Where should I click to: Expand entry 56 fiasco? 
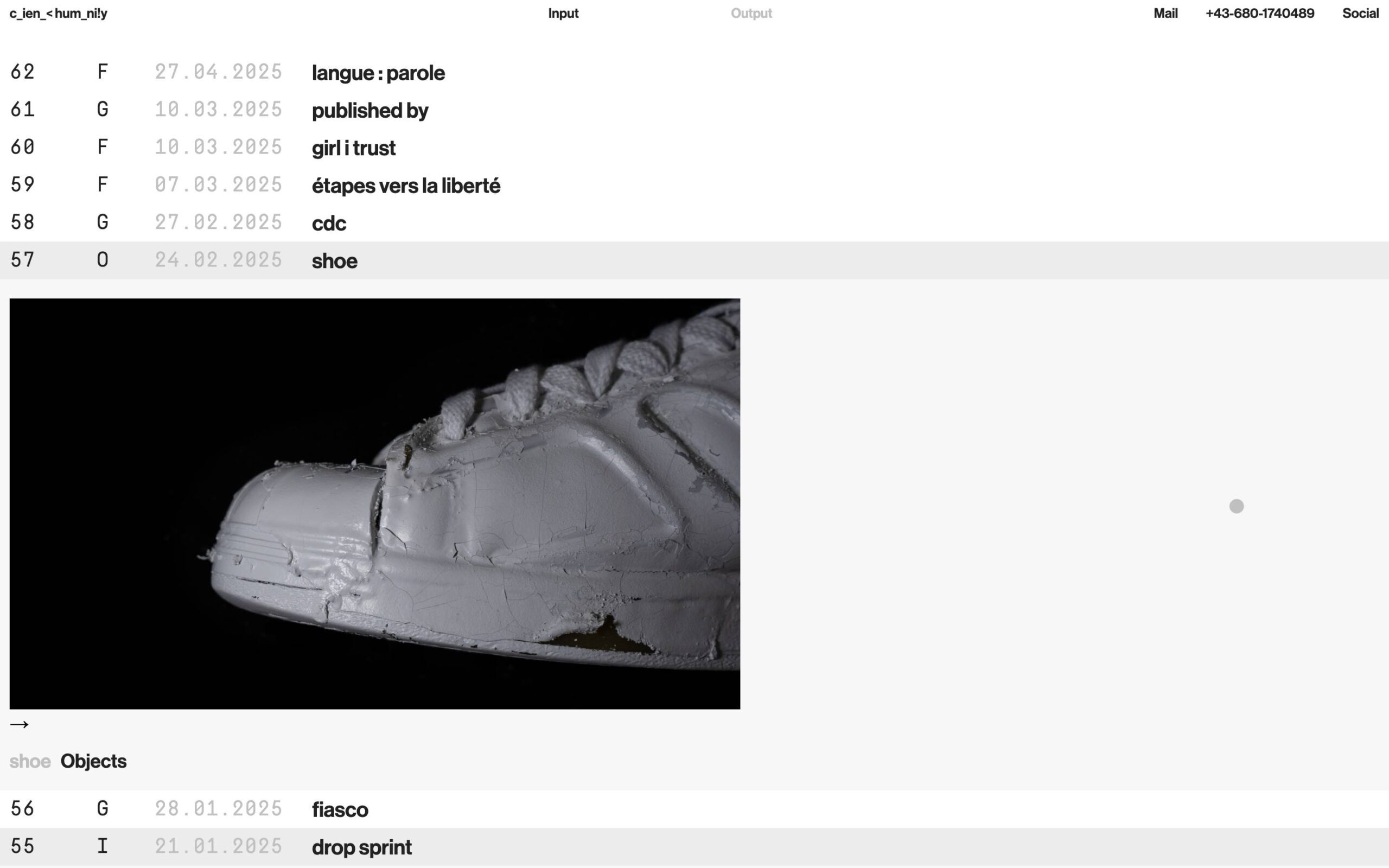pyautogui.click(x=340, y=809)
